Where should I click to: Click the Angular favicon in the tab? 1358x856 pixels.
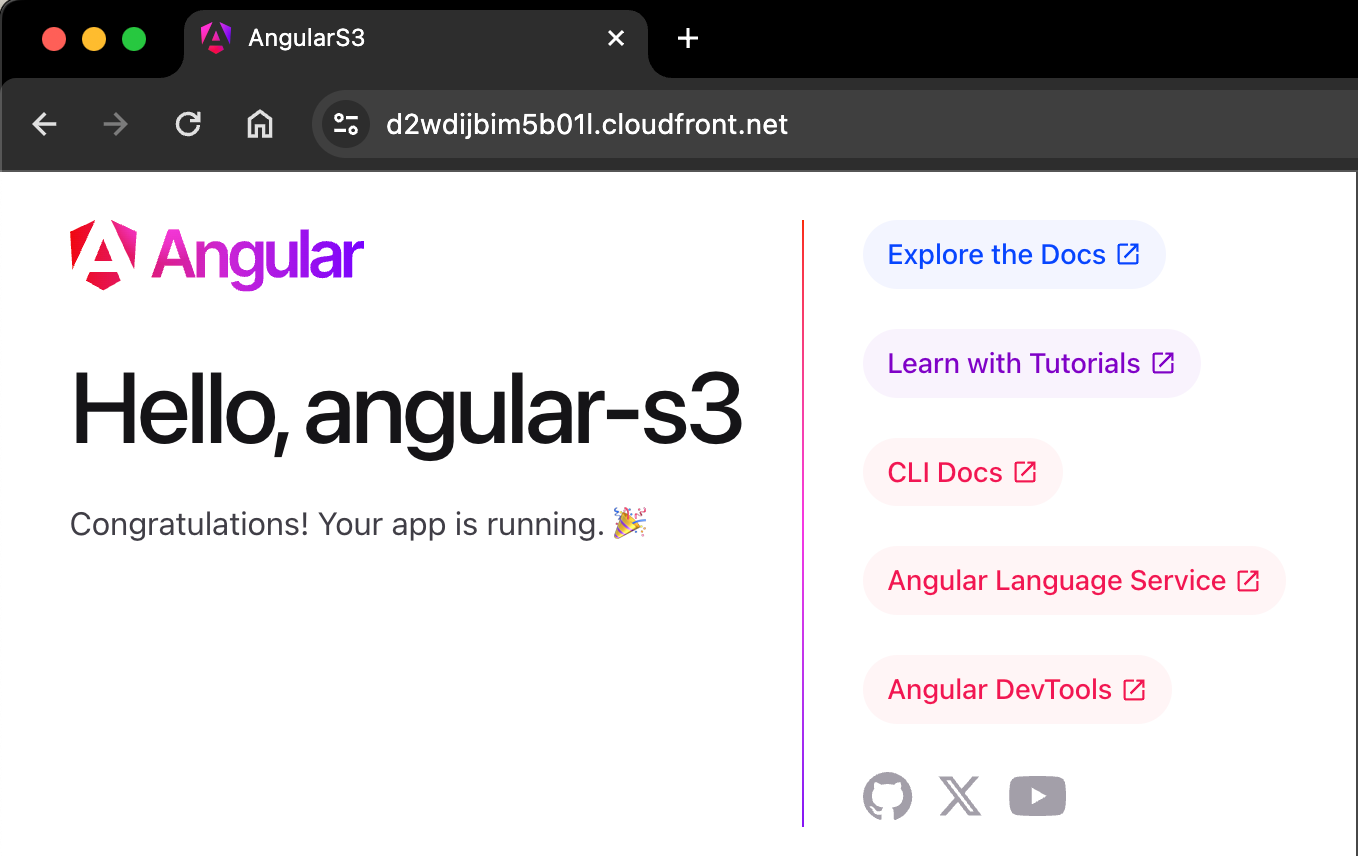click(216, 38)
